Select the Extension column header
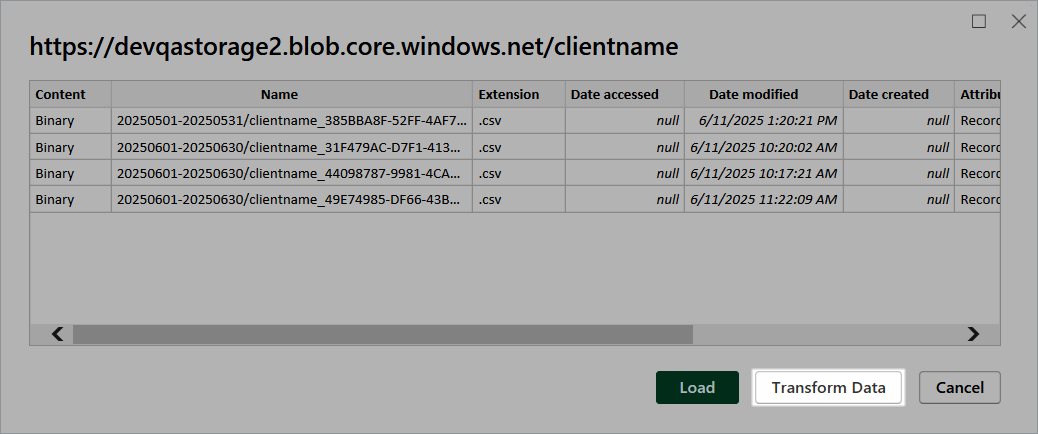Viewport: 1038px width, 434px height. click(519, 95)
